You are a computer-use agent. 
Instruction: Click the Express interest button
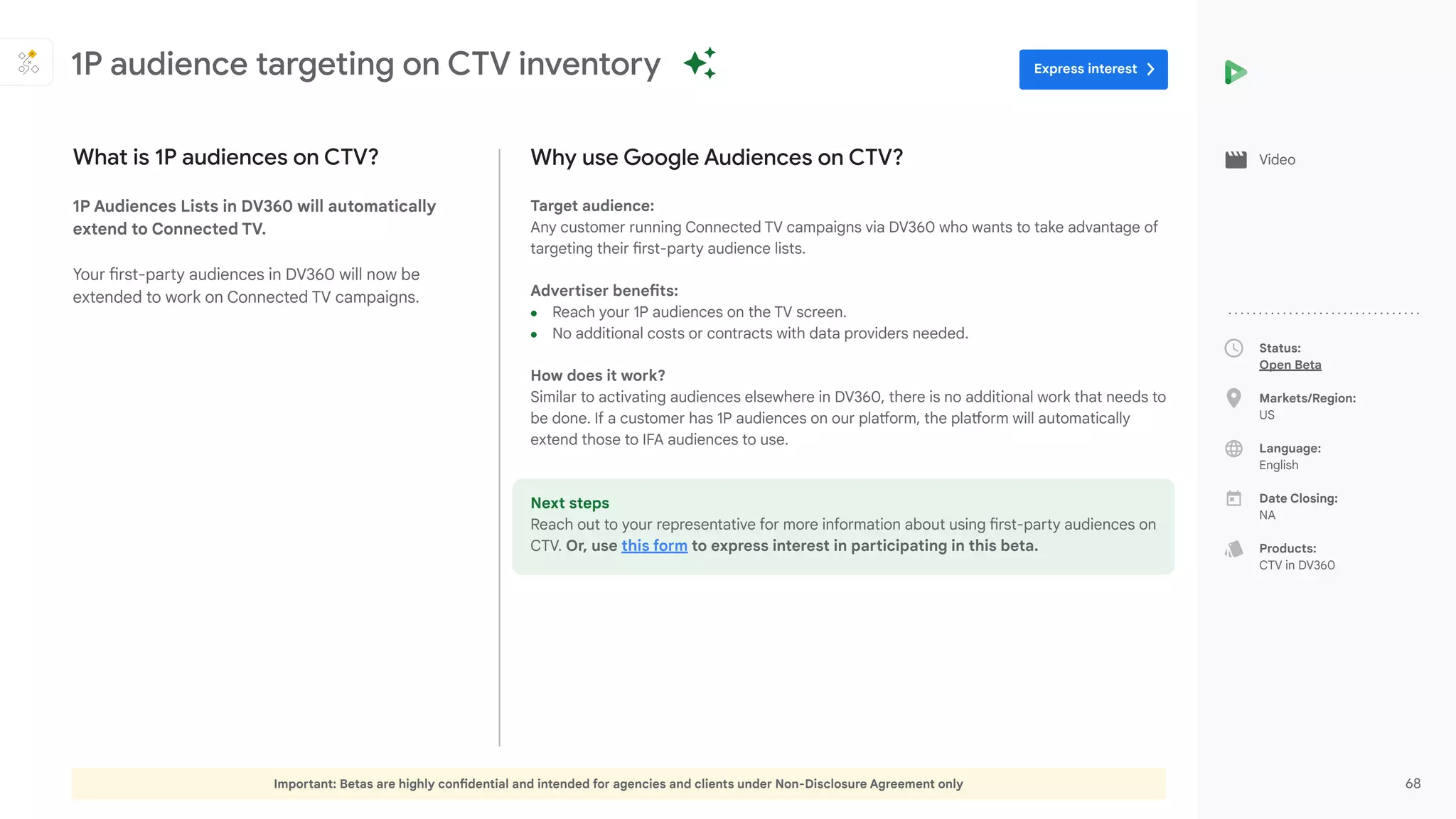(x=1093, y=69)
